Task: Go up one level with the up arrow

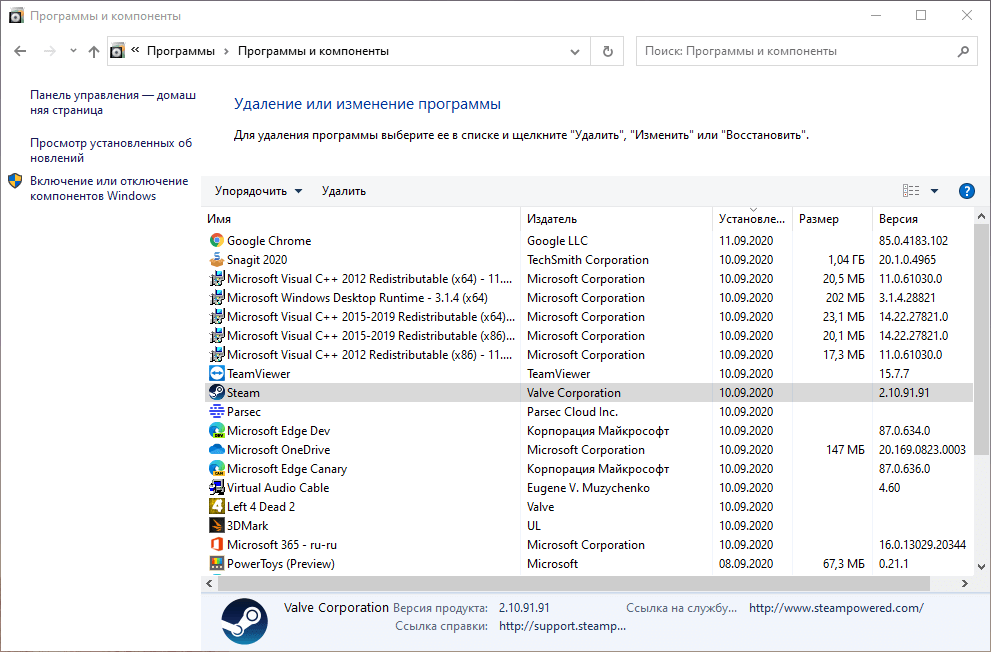Action: click(x=94, y=51)
